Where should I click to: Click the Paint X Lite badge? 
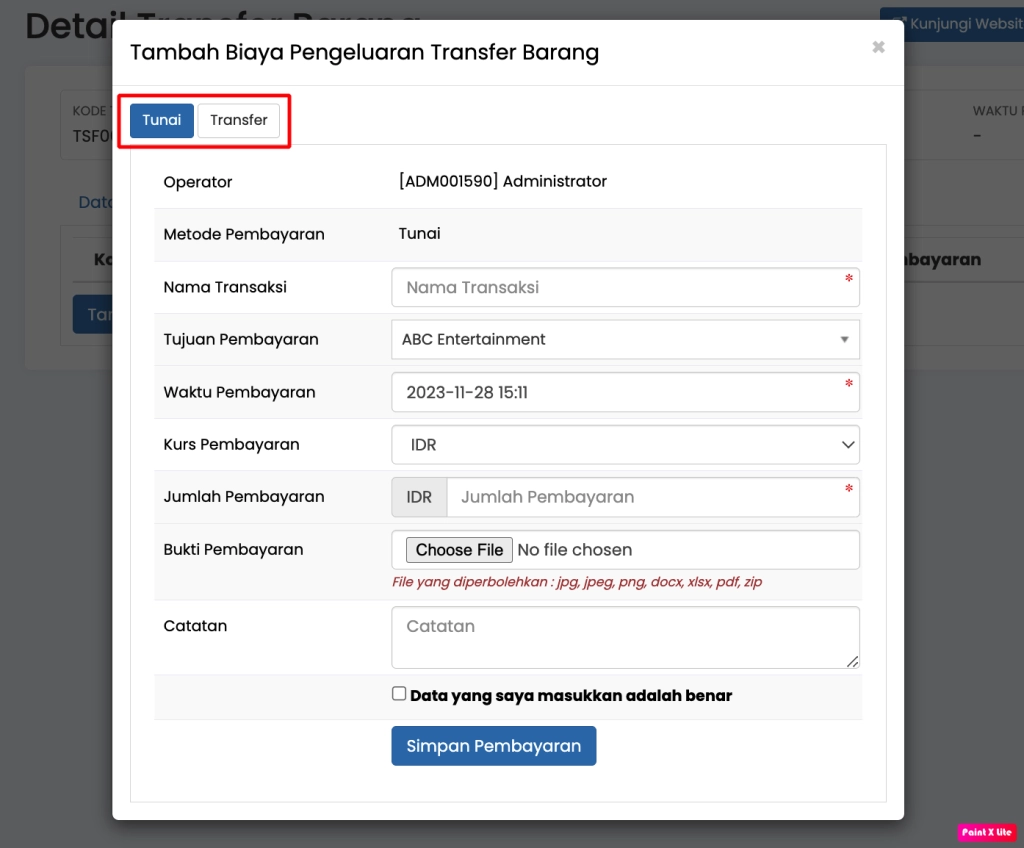987,832
